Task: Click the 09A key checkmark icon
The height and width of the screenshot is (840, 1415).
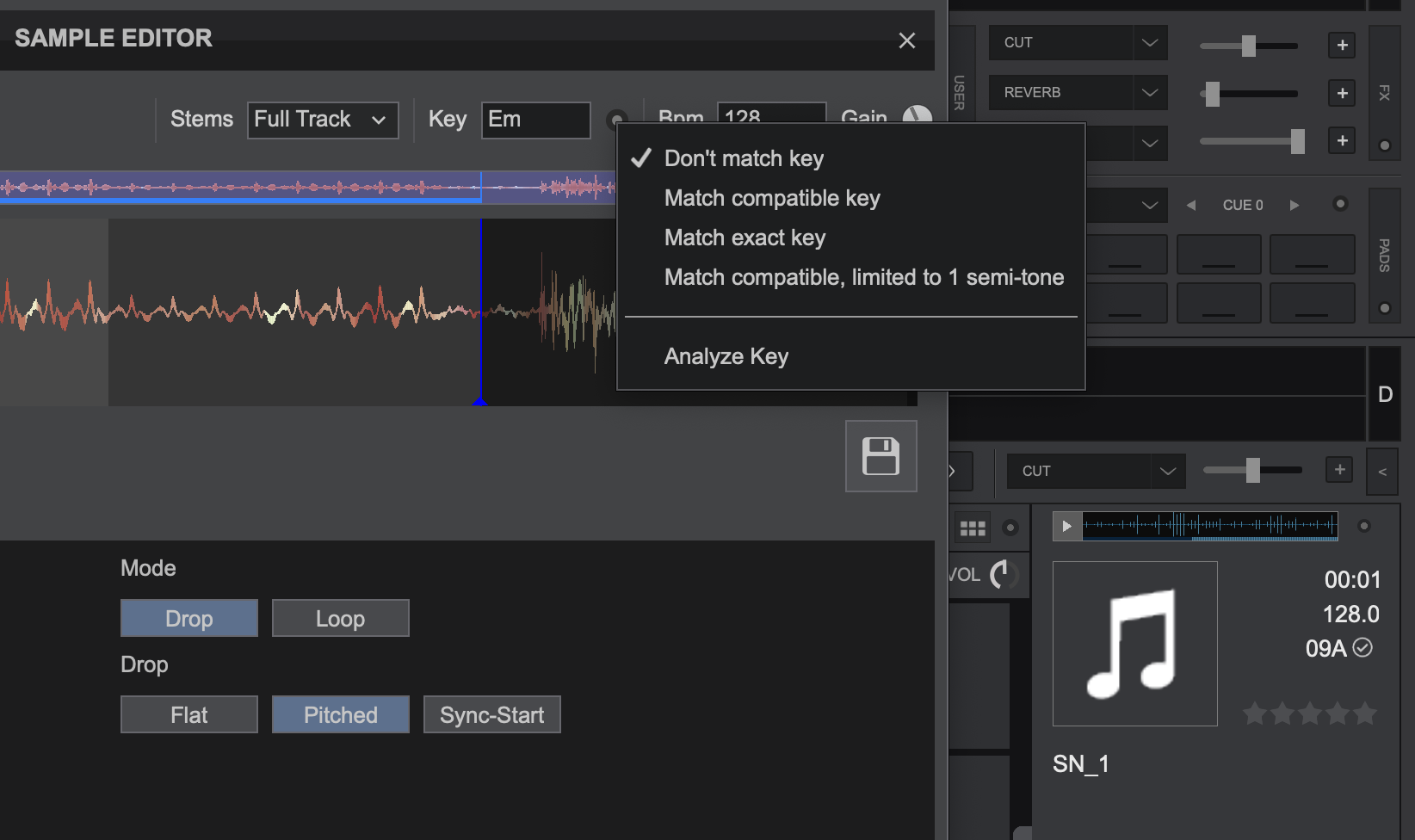Action: [x=1362, y=647]
